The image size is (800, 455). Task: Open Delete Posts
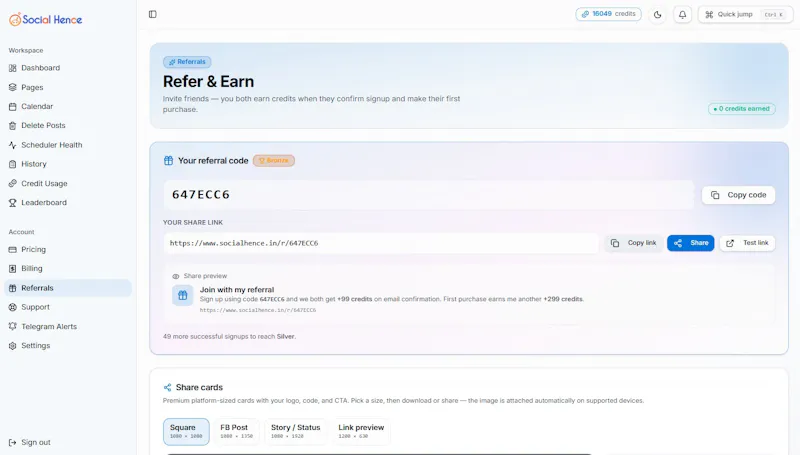(68, 125)
